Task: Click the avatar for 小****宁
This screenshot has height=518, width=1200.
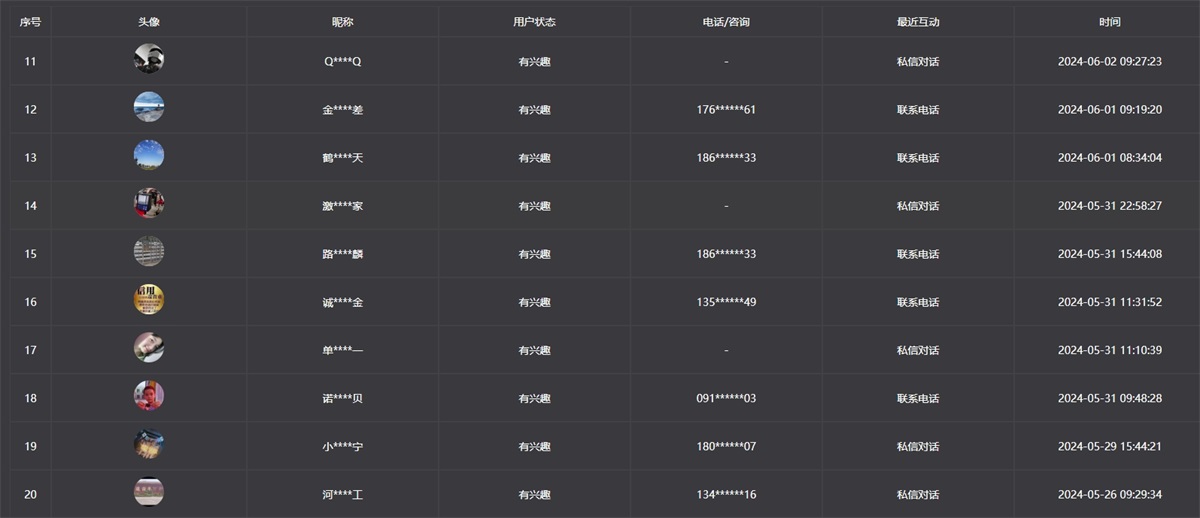Action: coord(149,444)
